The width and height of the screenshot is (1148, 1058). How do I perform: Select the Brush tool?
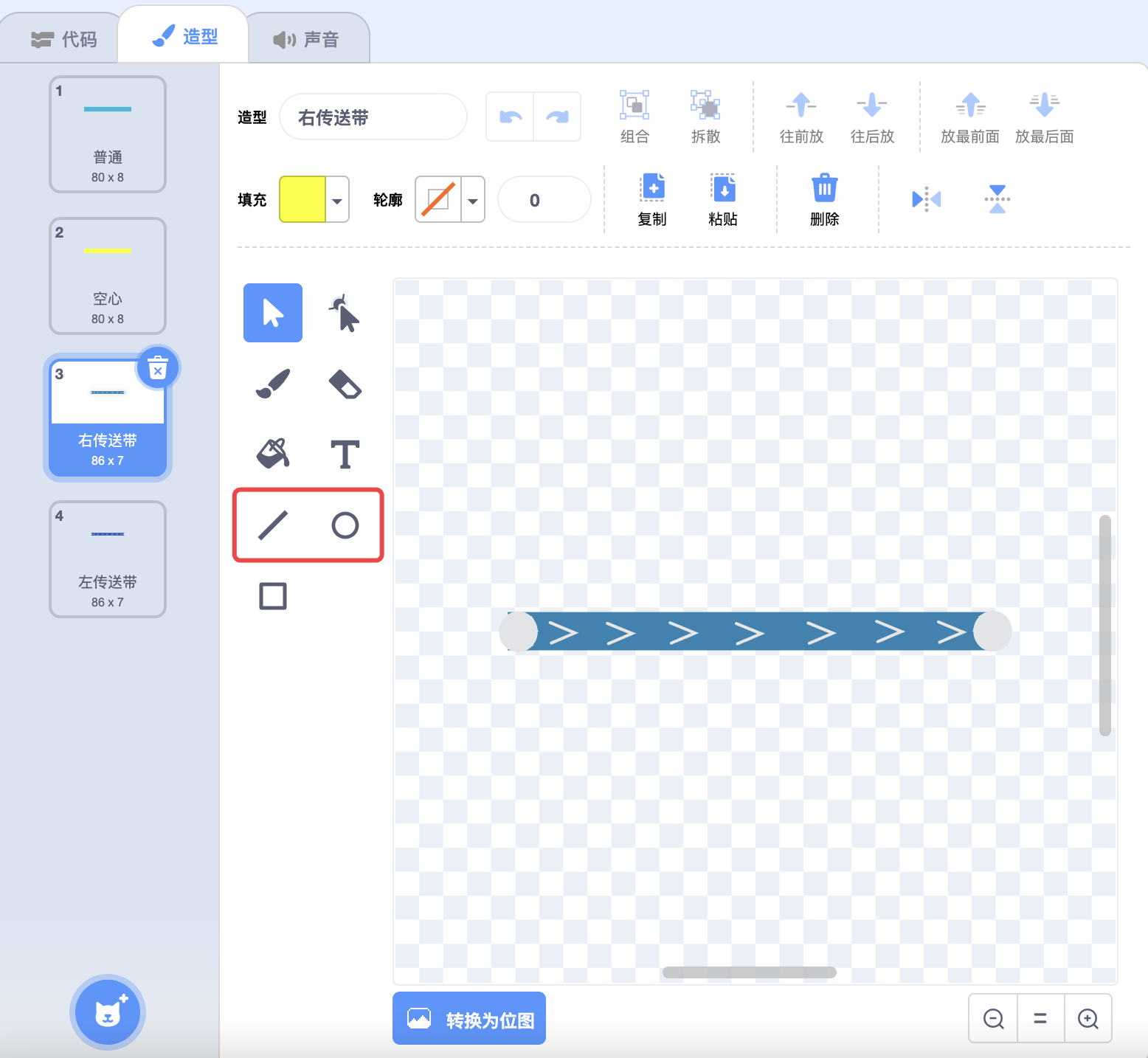pyautogui.click(x=273, y=384)
